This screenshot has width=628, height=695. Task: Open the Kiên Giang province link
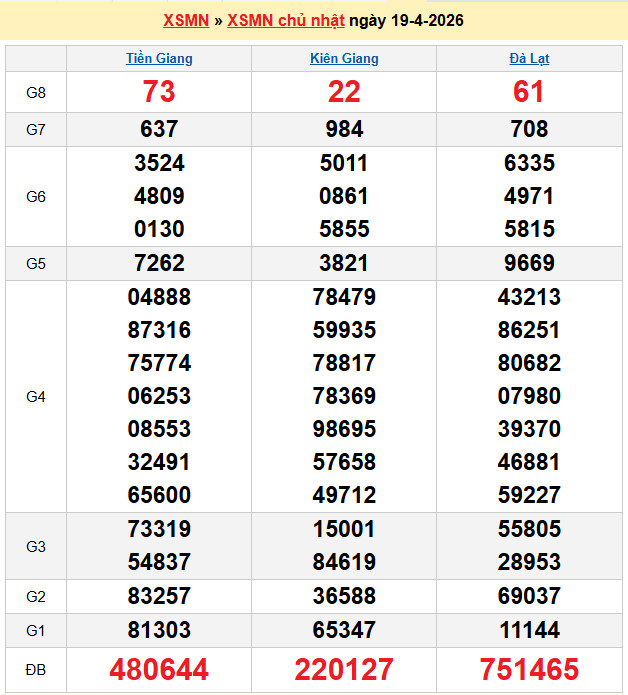(x=344, y=58)
